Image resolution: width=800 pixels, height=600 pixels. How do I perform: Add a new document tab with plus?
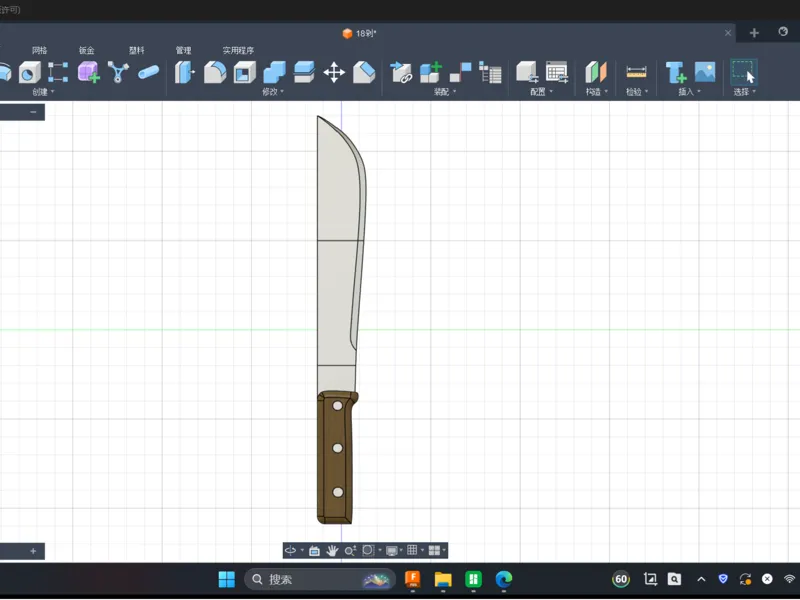(754, 33)
